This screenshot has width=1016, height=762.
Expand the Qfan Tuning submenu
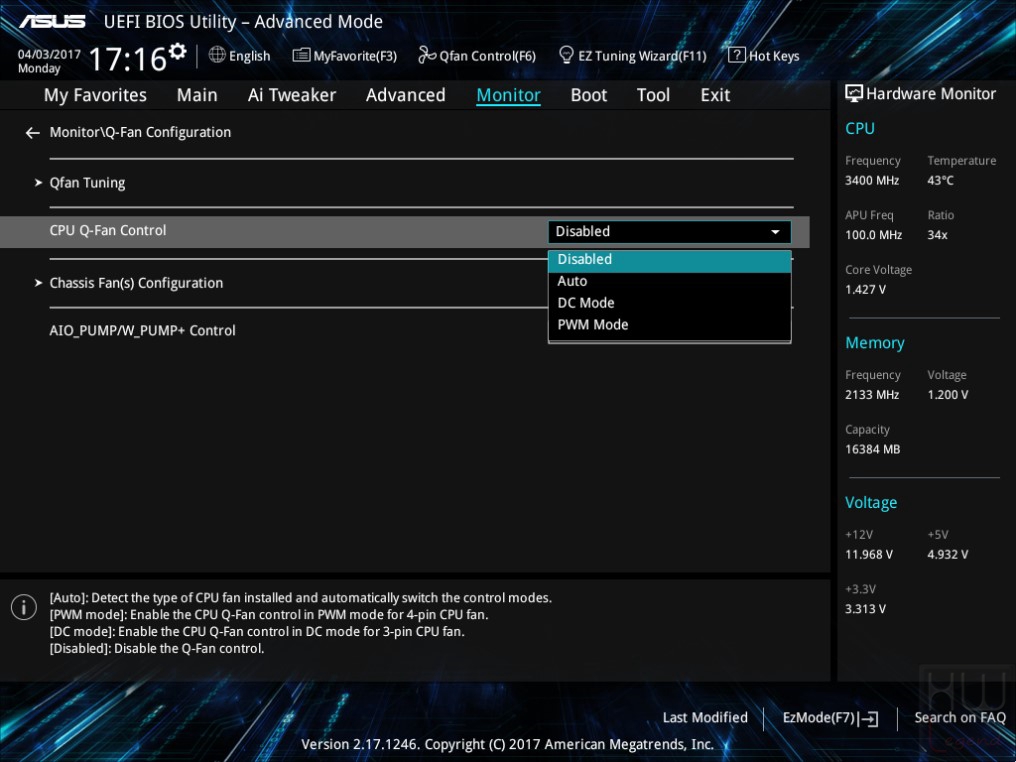(87, 183)
